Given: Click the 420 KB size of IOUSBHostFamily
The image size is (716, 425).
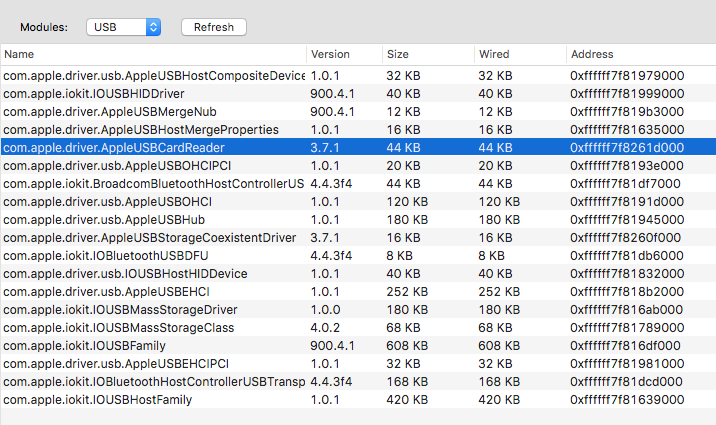Looking at the screenshot, I should (x=407, y=400).
